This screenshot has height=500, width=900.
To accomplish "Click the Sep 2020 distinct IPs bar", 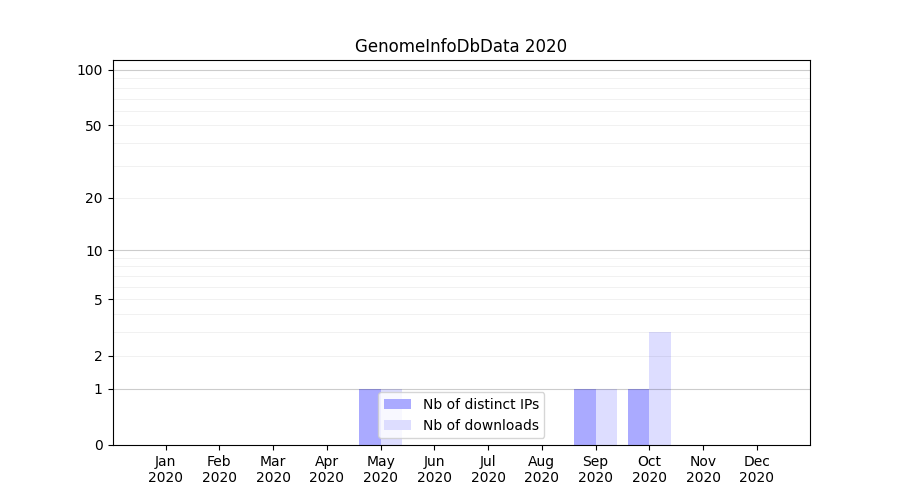I will 584,417.
